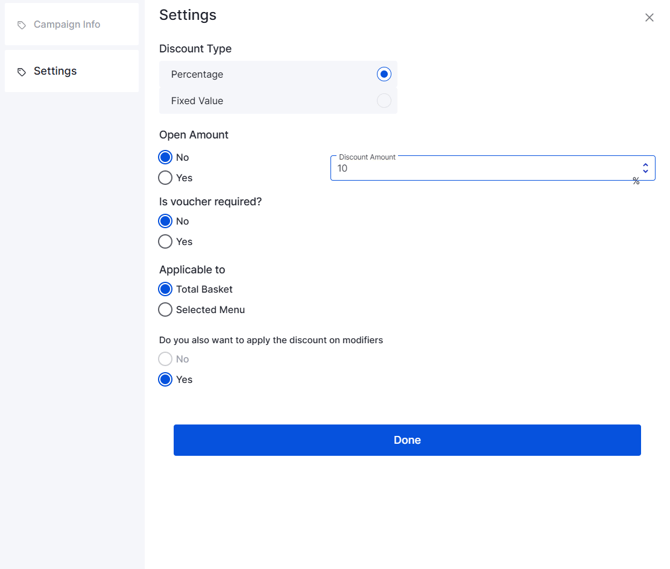670x569 pixels.
Task: Select Yes for voucher required
Action: (x=166, y=242)
